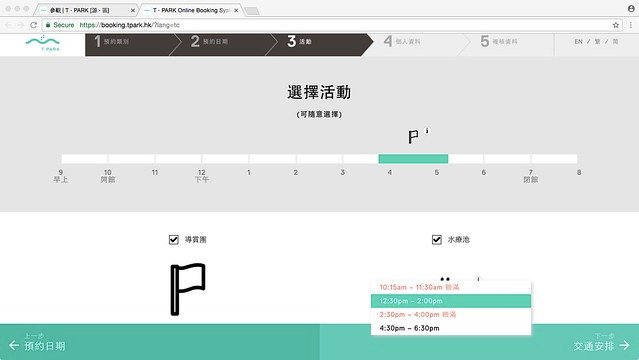The width and height of the screenshot is (639, 360).
Task: Click the flag icon above the timeline
Action: 413,137
